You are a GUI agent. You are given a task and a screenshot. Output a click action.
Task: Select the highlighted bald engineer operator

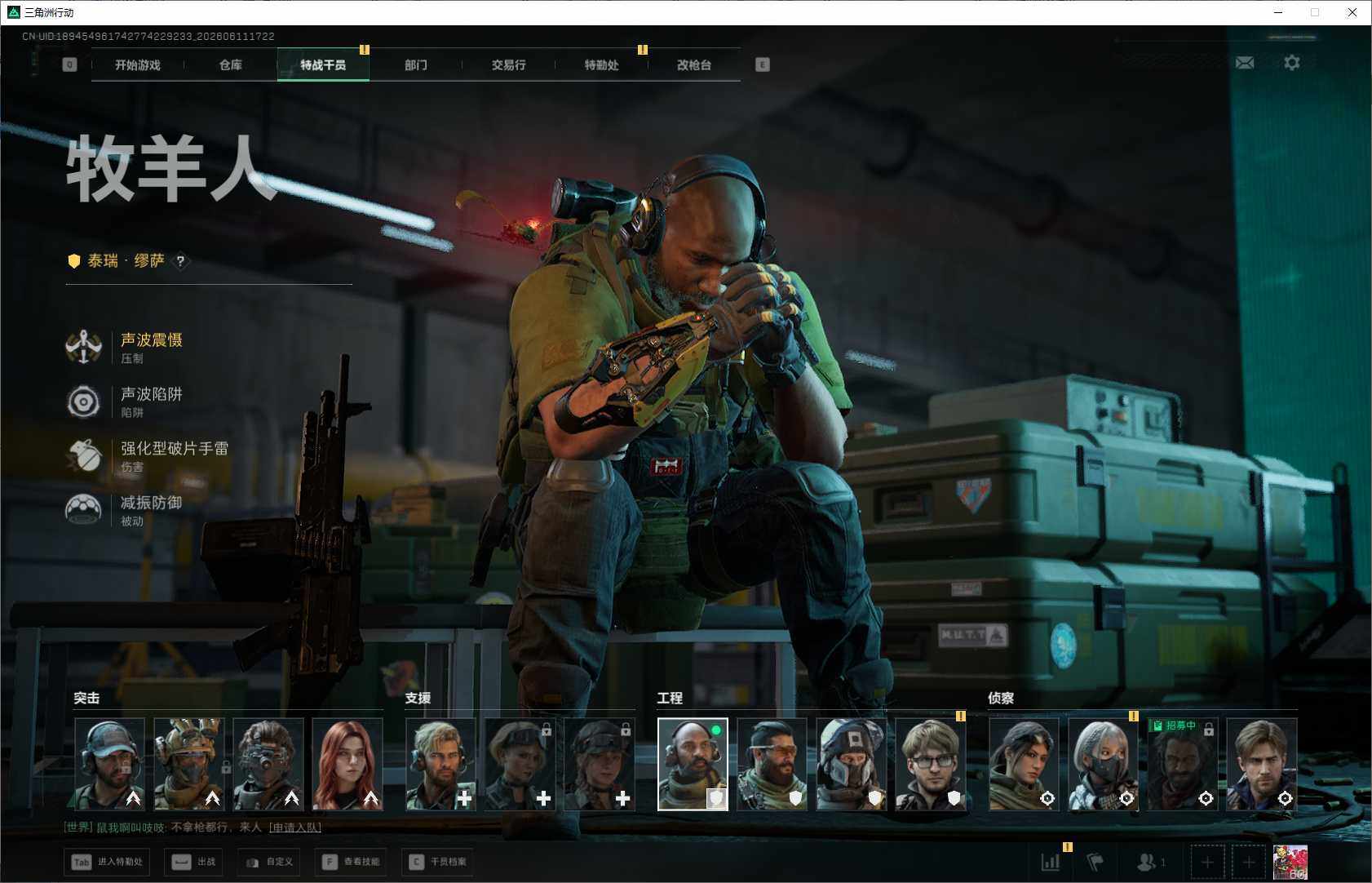coord(693,764)
